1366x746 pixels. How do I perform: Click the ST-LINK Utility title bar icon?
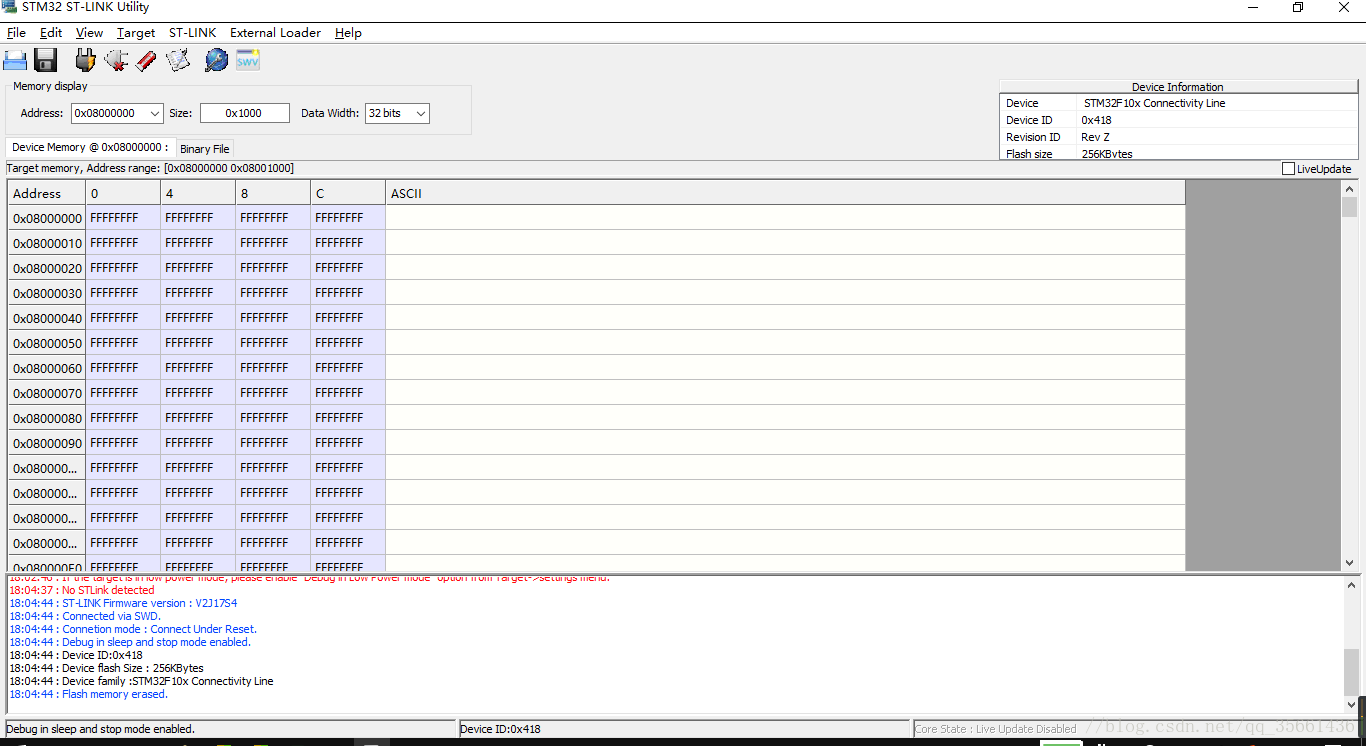point(9,7)
